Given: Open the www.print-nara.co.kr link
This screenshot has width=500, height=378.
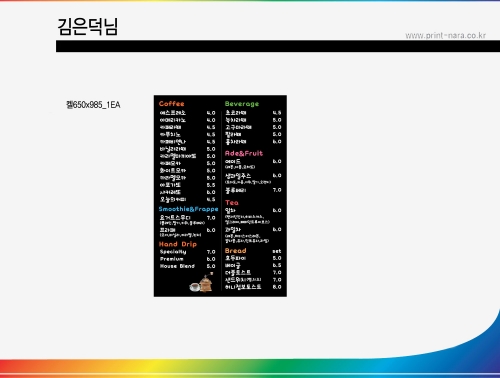Looking at the screenshot, I should click(x=445, y=35).
